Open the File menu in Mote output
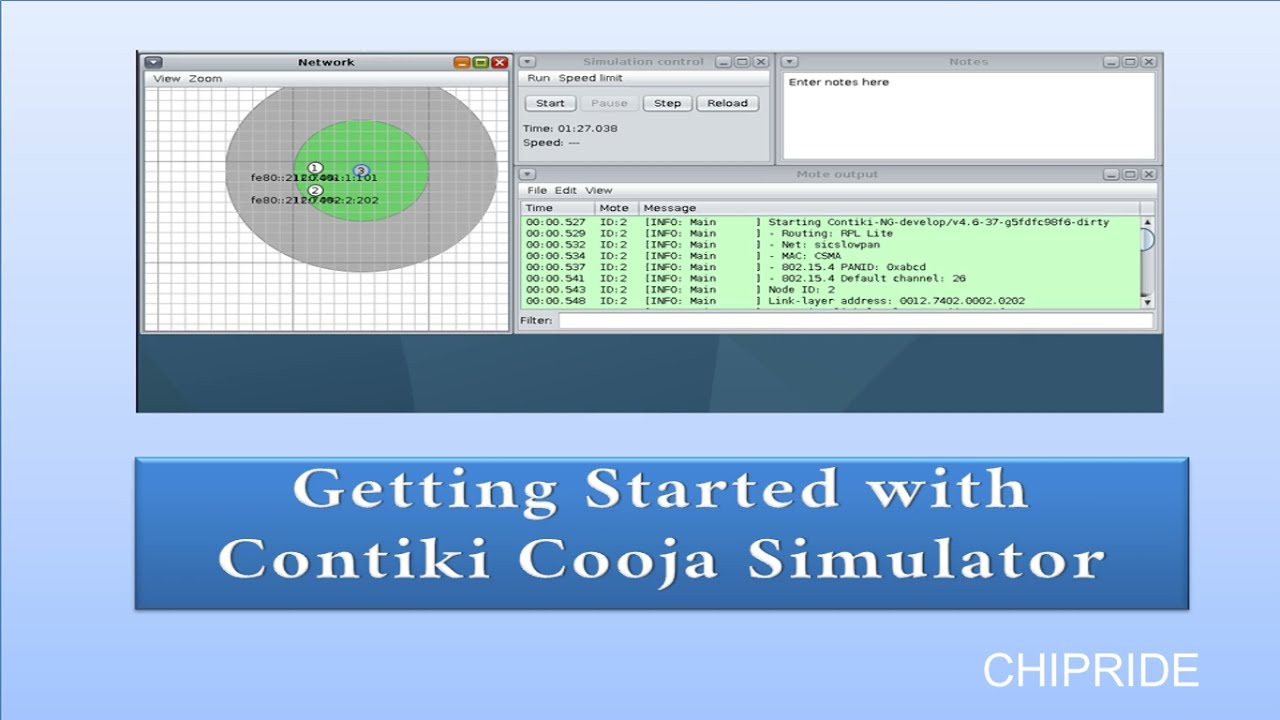The image size is (1280, 720). tap(537, 190)
